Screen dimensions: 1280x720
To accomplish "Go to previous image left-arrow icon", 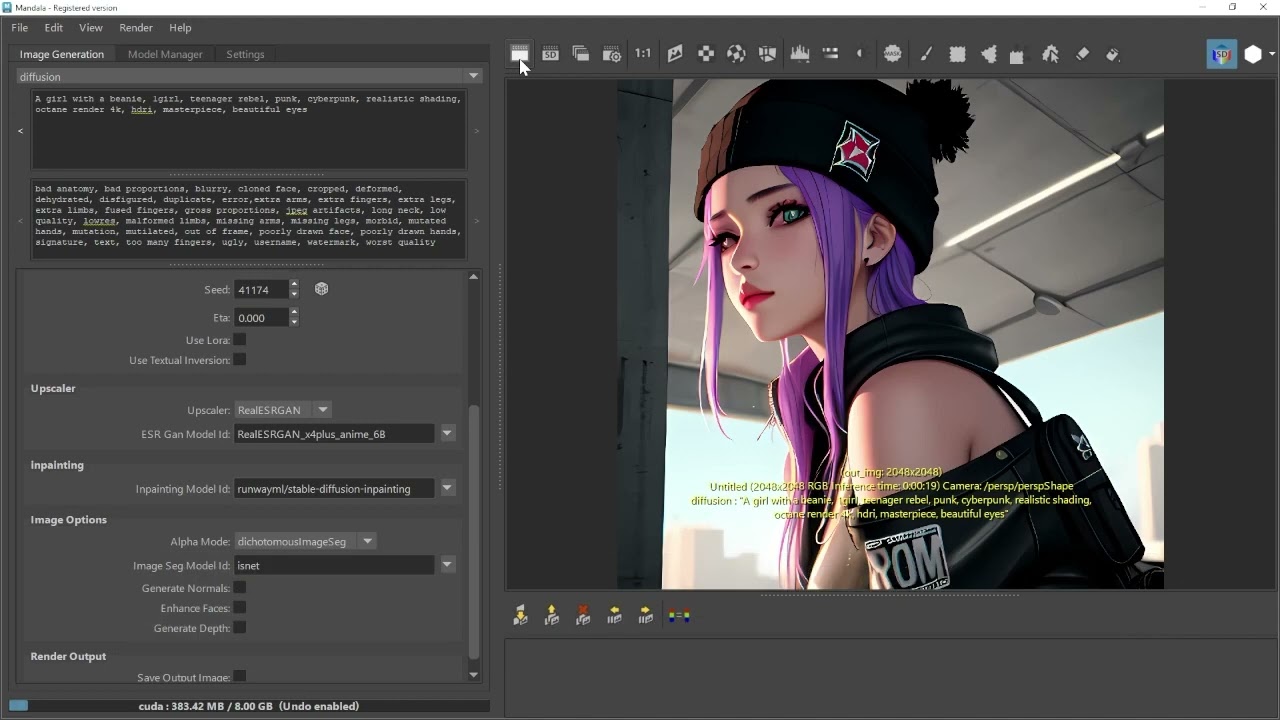I will coord(614,616).
